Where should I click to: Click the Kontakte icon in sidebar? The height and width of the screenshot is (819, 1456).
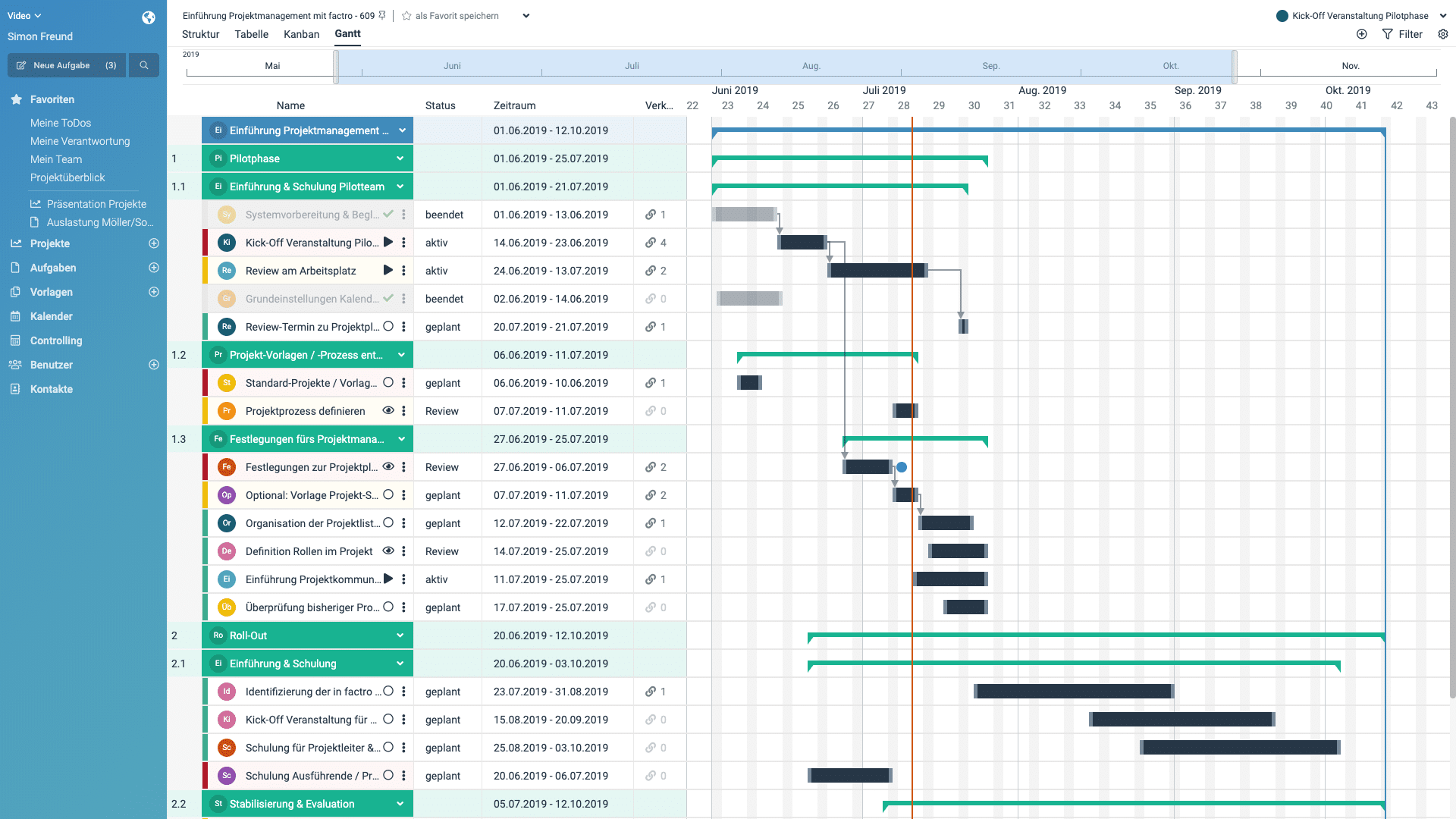15,389
